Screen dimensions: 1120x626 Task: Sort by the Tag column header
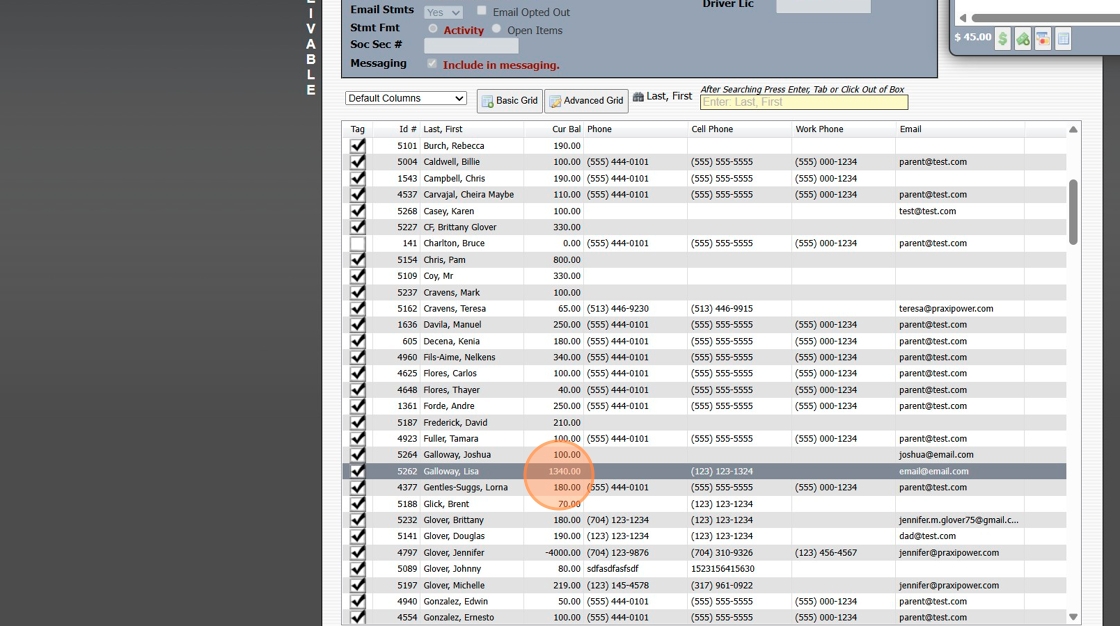coord(358,129)
